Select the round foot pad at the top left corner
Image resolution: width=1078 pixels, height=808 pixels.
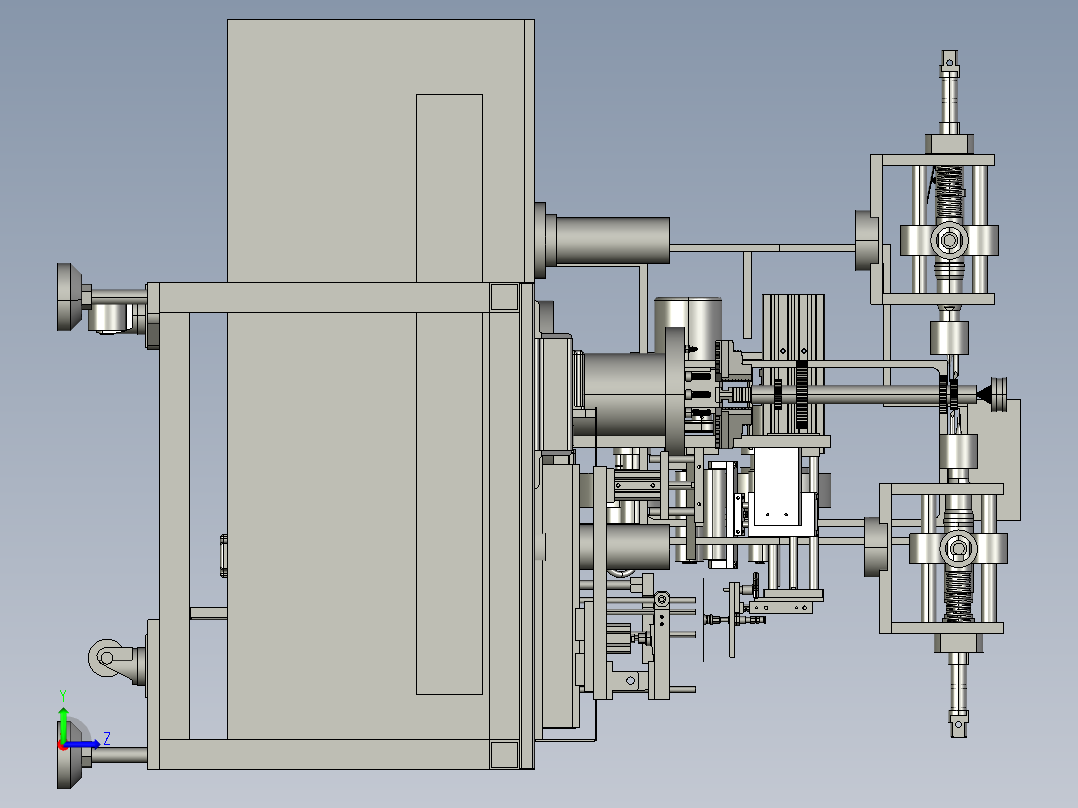(x=69, y=296)
